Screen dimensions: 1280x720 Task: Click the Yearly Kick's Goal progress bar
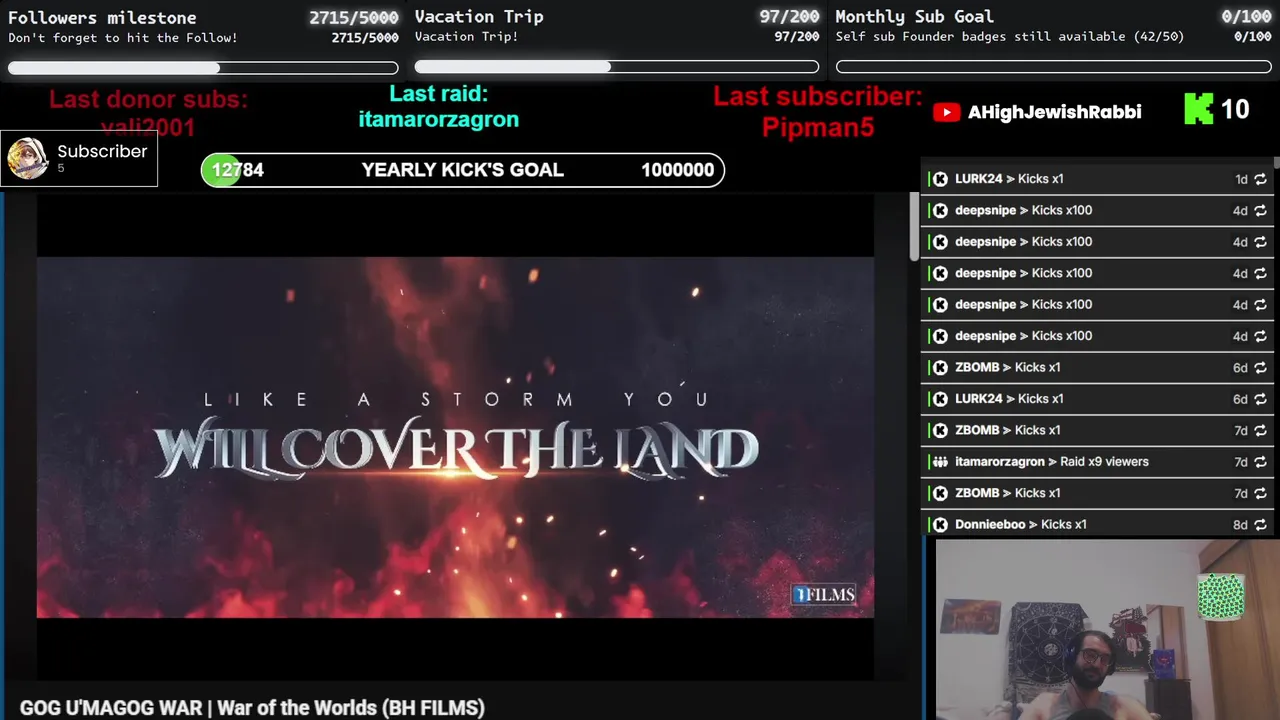[462, 170]
